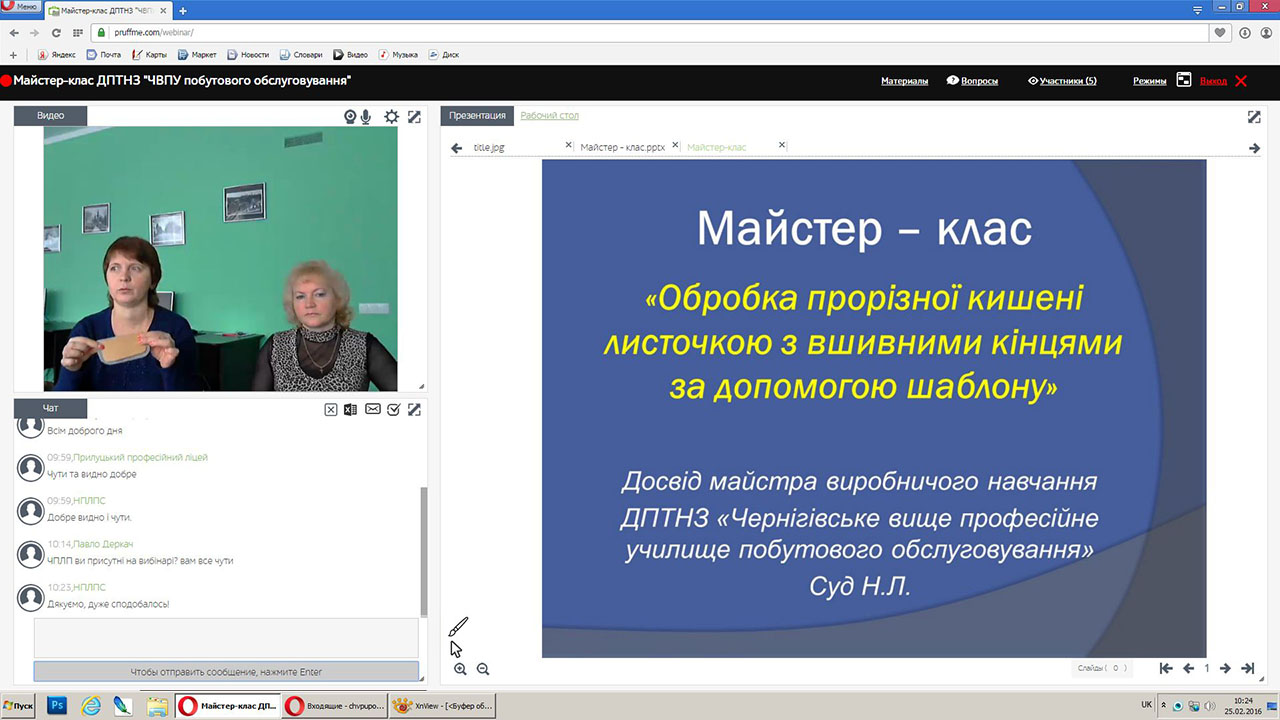
Task: Open video settings gear icon
Action: tap(391, 117)
